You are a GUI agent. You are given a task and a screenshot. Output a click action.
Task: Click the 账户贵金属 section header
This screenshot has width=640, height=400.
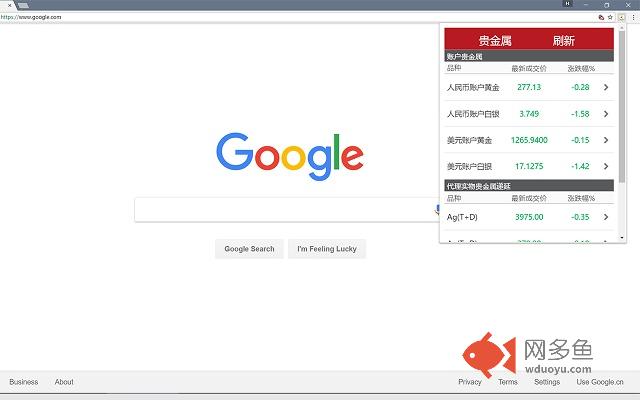pos(529,56)
